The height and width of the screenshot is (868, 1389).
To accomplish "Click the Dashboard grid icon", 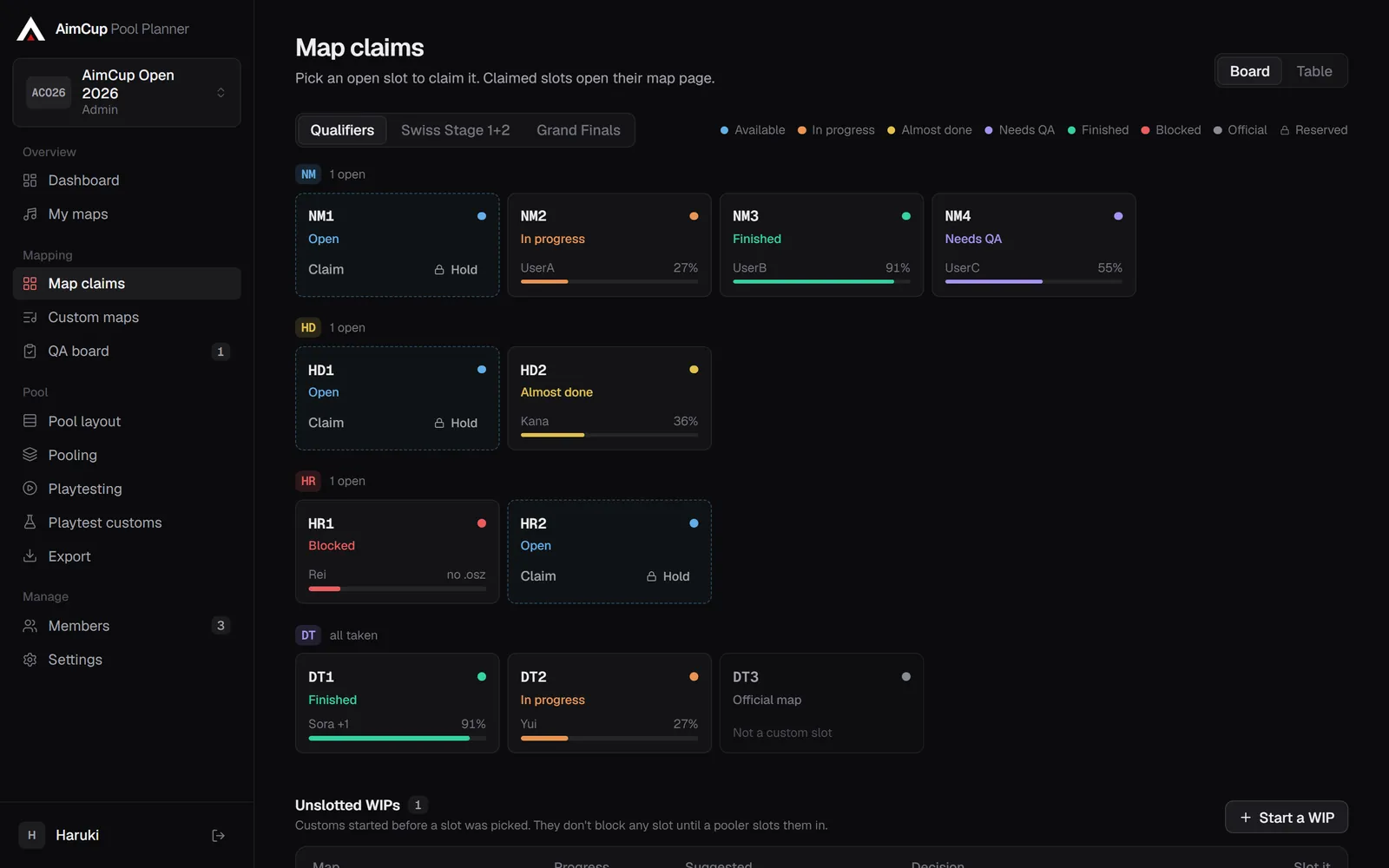I will pyautogui.click(x=30, y=181).
